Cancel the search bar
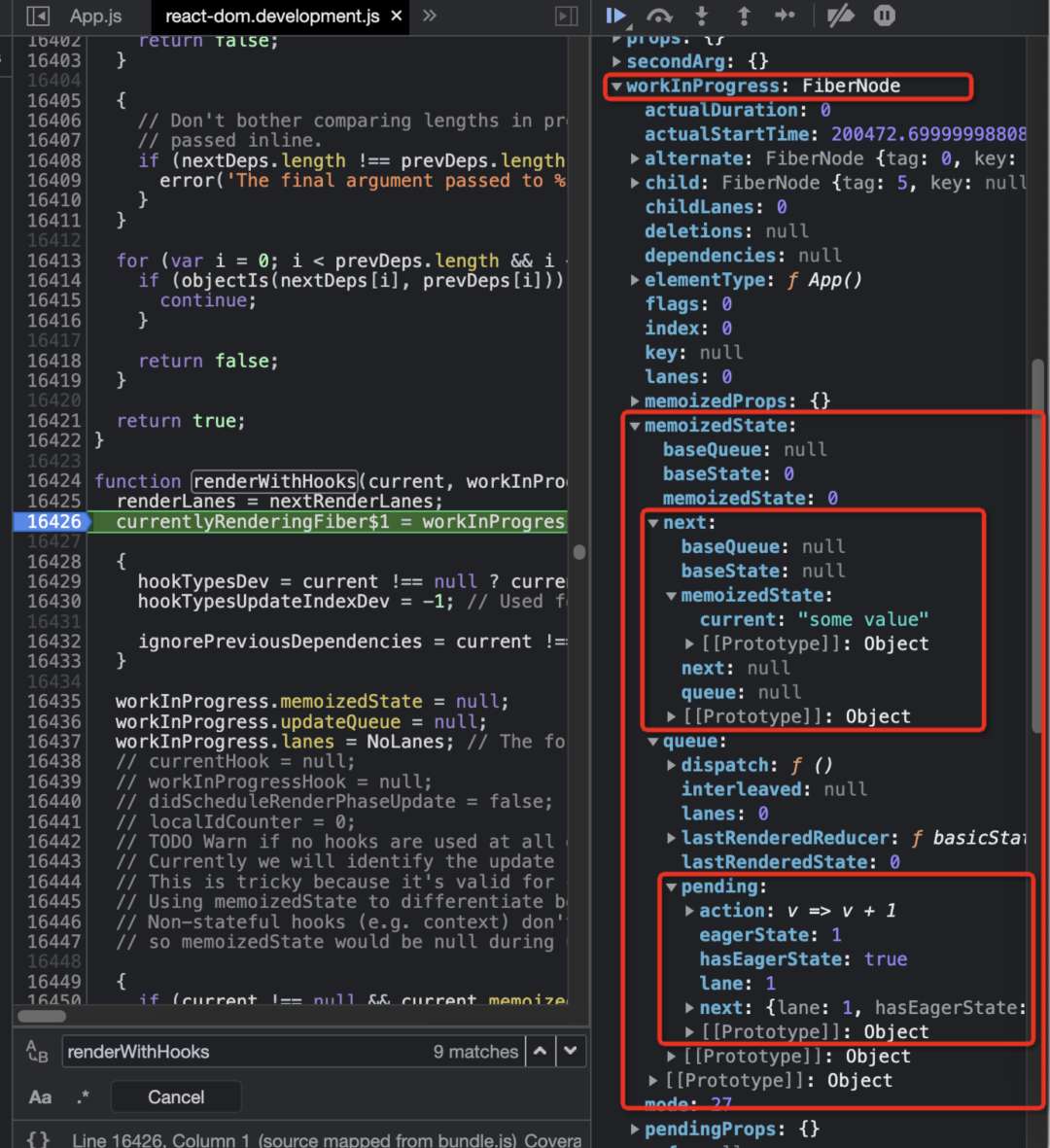The image size is (1050, 1148). click(176, 1097)
